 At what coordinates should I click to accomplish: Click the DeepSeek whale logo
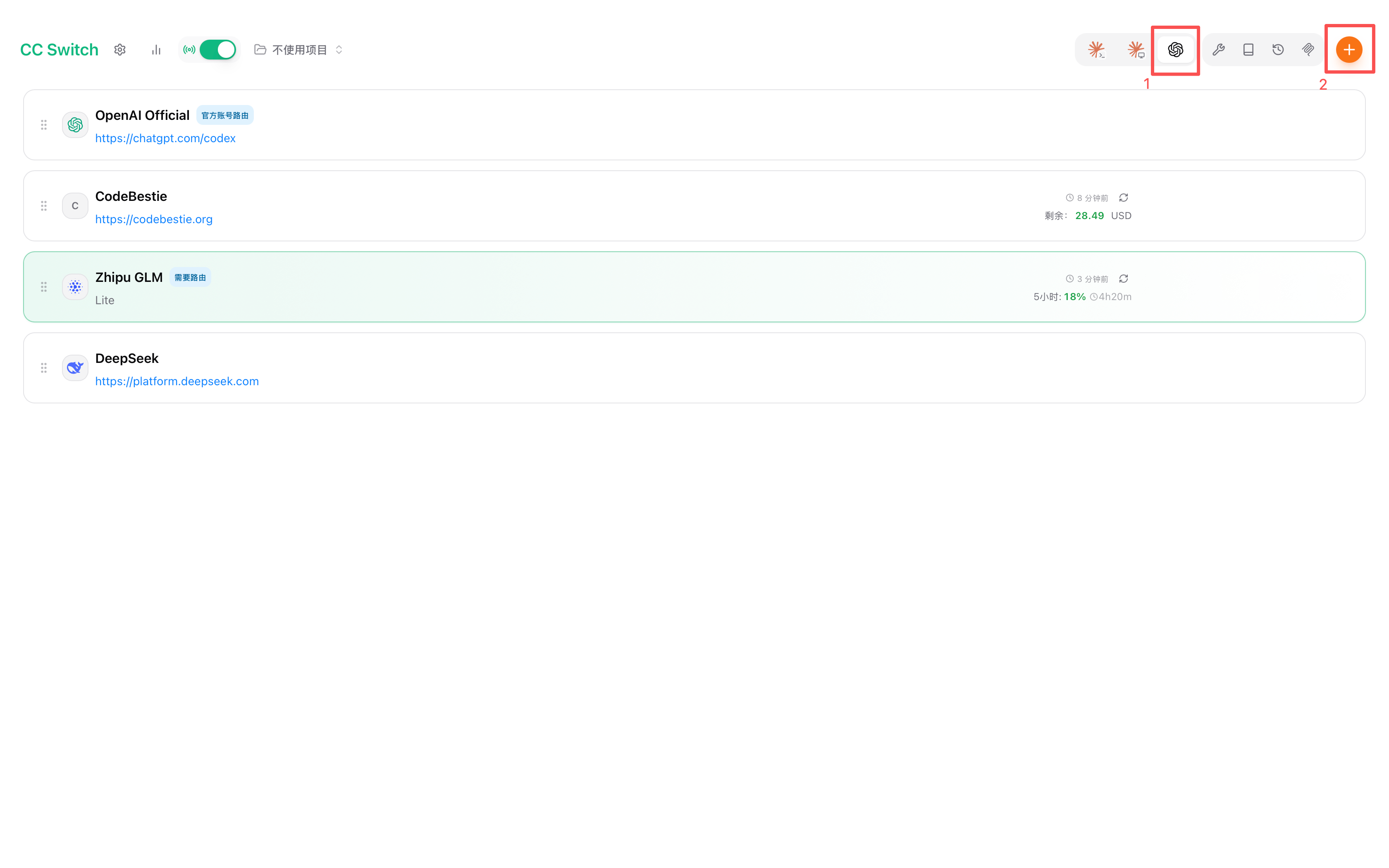click(x=75, y=367)
